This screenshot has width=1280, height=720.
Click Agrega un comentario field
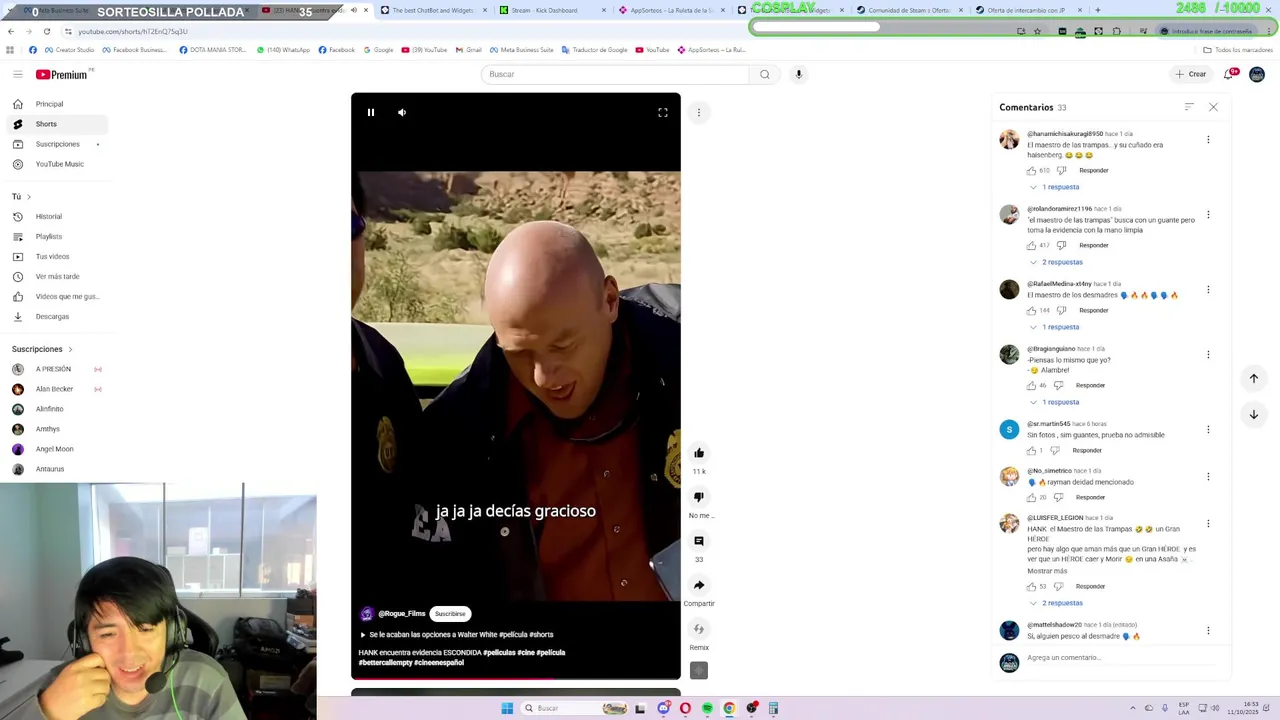point(1120,658)
